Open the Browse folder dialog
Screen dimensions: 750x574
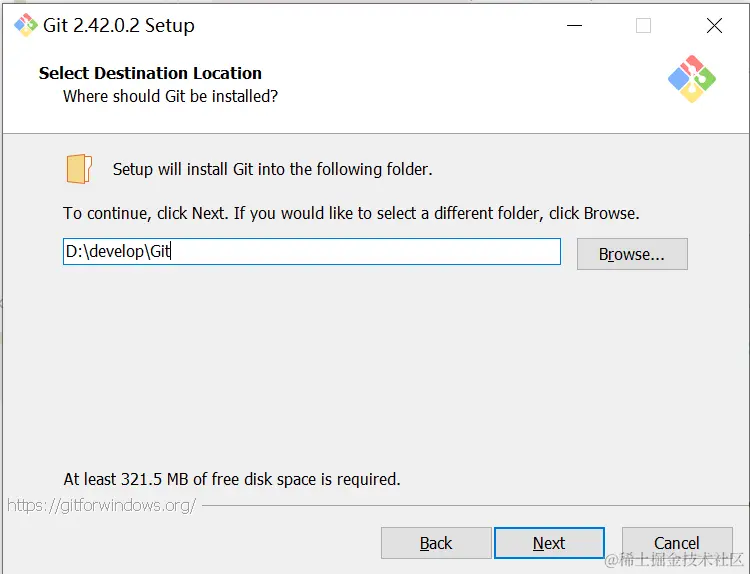[632, 254]
